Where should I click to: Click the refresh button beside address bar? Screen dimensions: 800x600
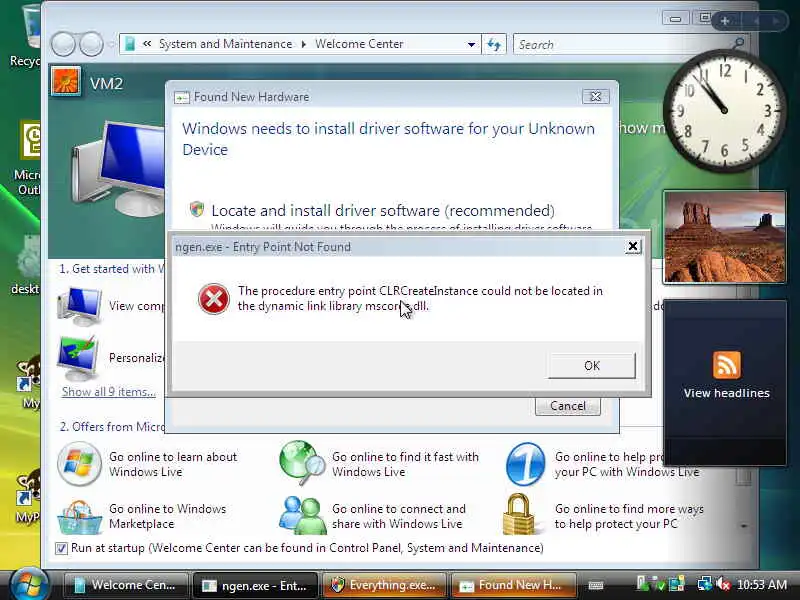click(494, 44)
